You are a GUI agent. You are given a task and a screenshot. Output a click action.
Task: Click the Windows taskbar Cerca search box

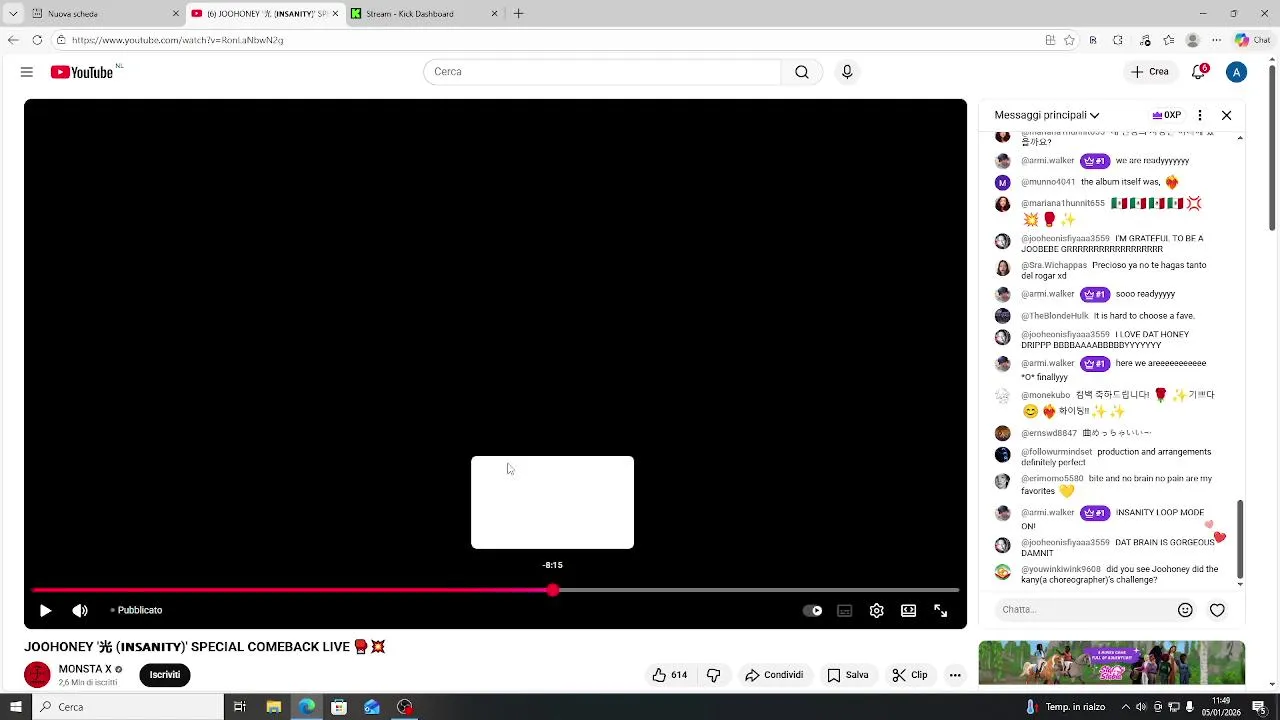click(128, 707)
